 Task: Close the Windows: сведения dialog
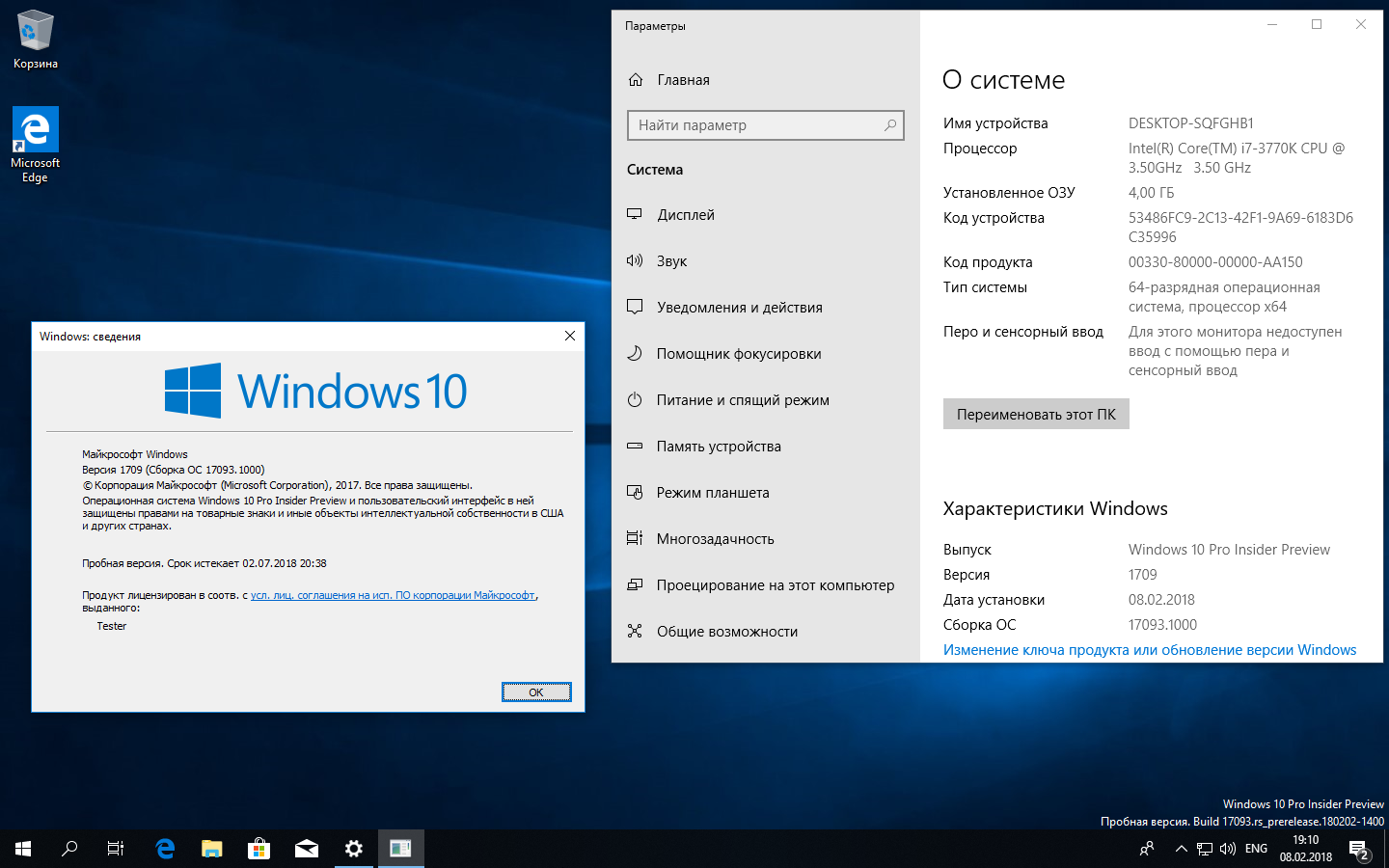pos(569,336)
